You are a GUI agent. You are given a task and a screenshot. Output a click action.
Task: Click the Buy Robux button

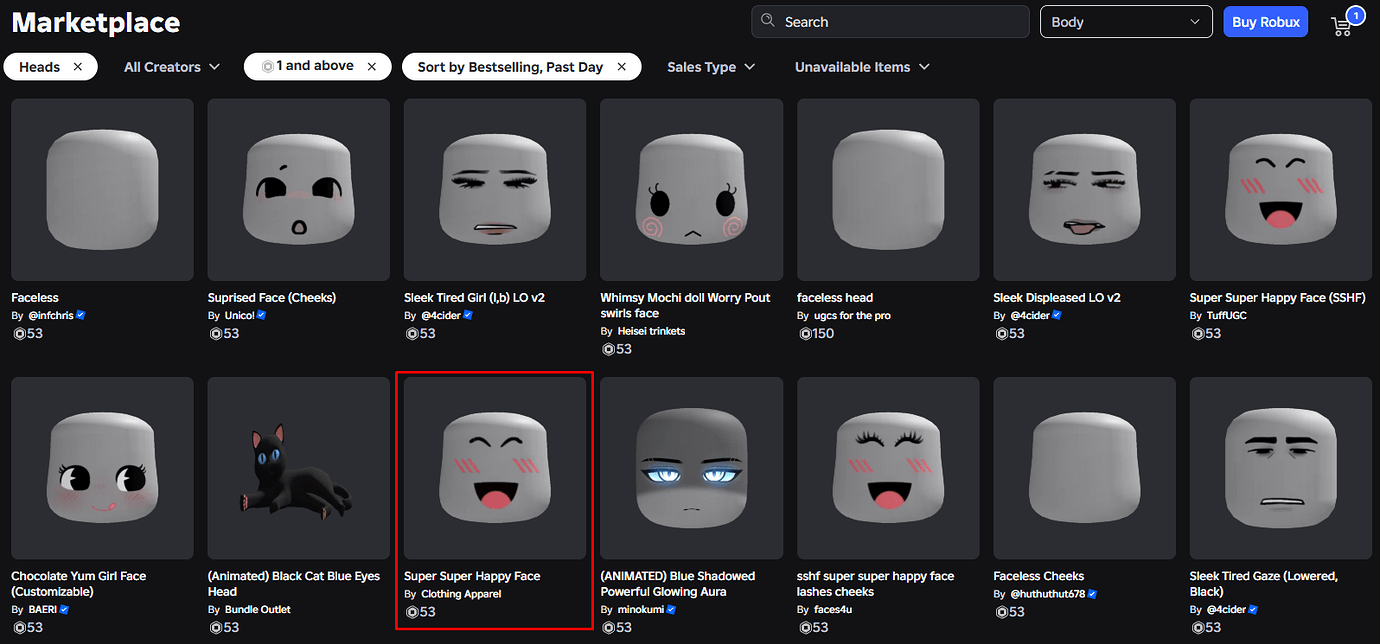click(1265, 22)
